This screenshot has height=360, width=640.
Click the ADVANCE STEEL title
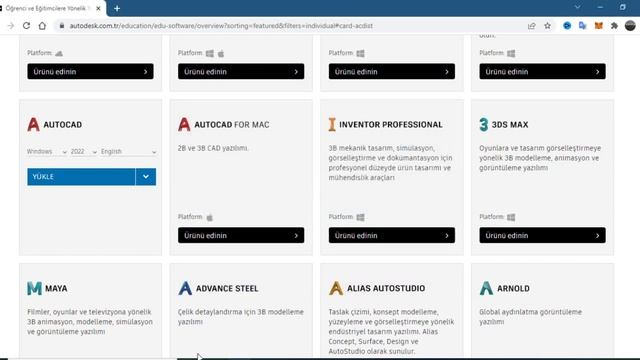click(227, 289)
